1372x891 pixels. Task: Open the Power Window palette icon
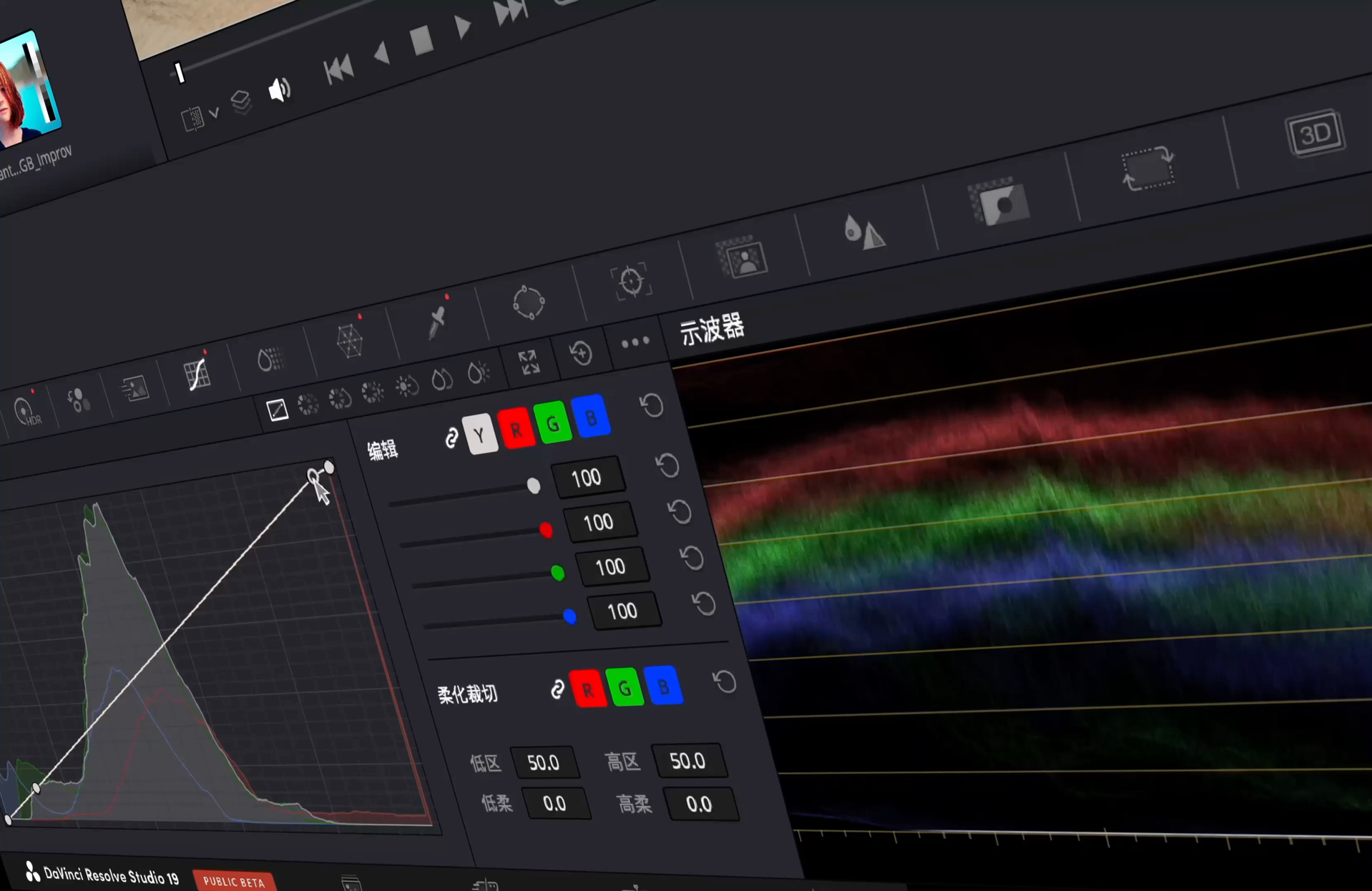[529, 302]
